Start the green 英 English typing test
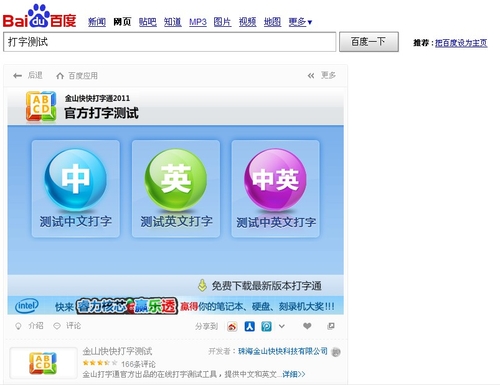 point(176,179)
